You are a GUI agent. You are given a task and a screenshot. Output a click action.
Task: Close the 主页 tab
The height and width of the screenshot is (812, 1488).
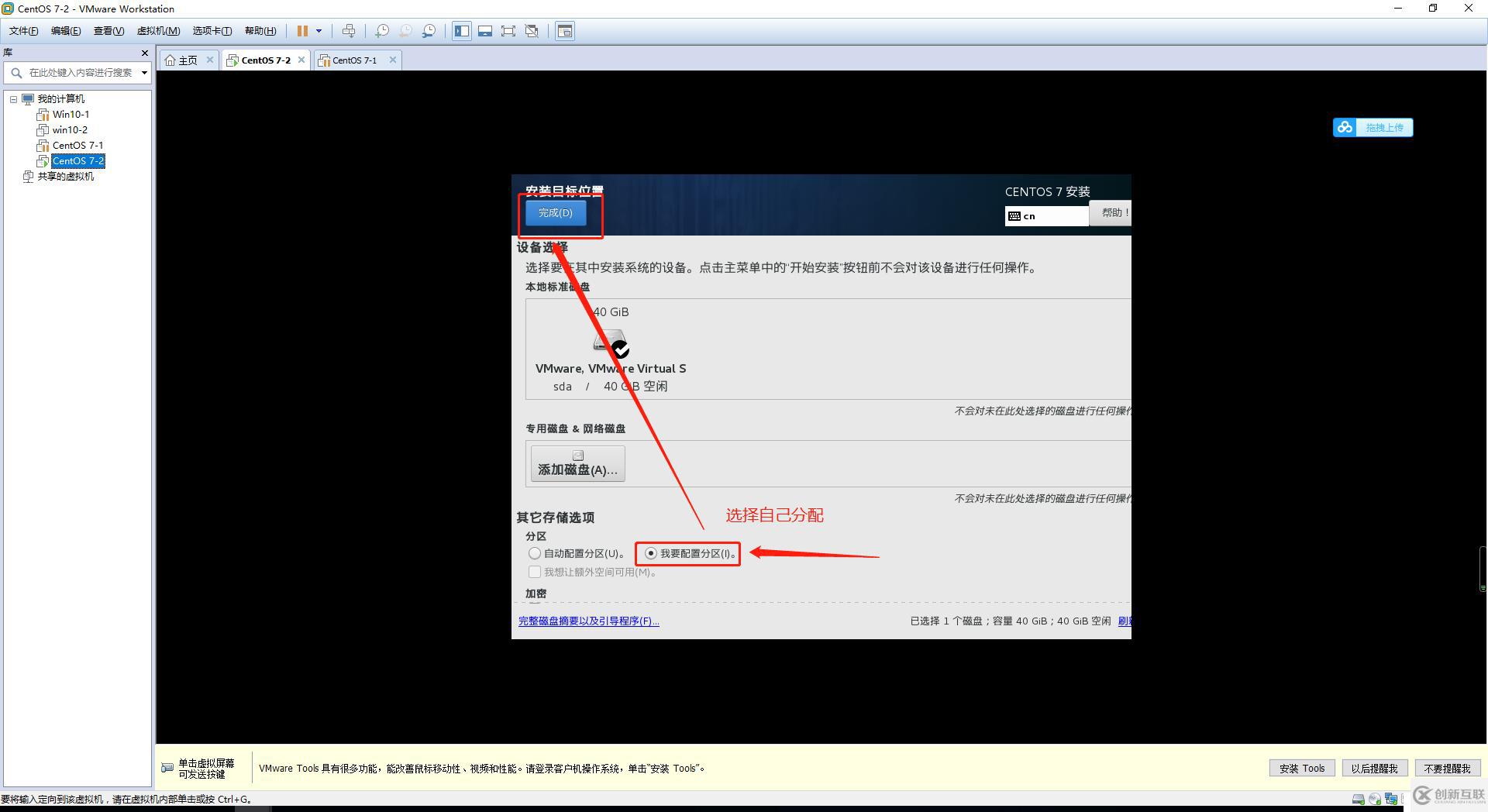point(210,60)
